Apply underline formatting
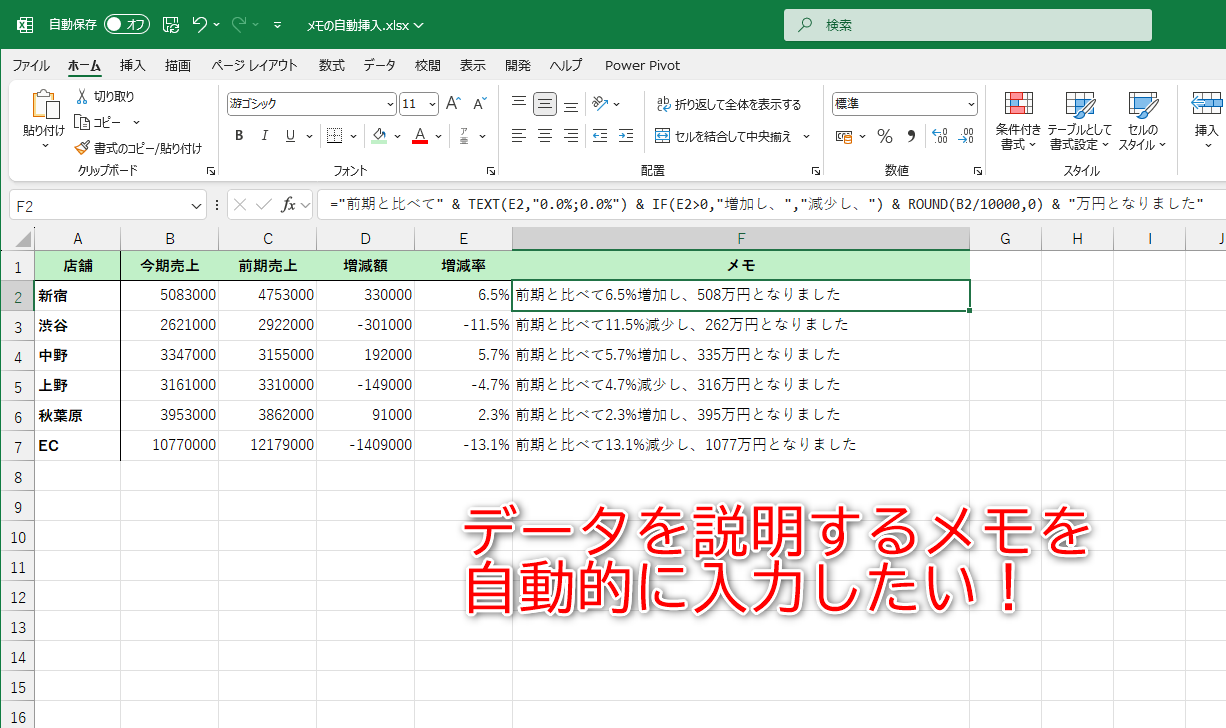1226x728 pixels. point(290,135)
